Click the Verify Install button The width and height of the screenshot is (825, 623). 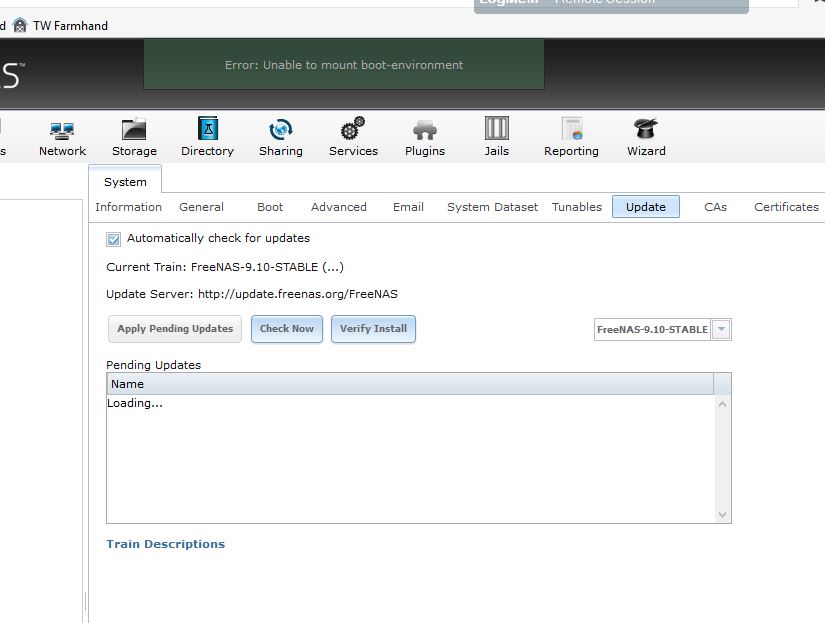tap(373, 329)
